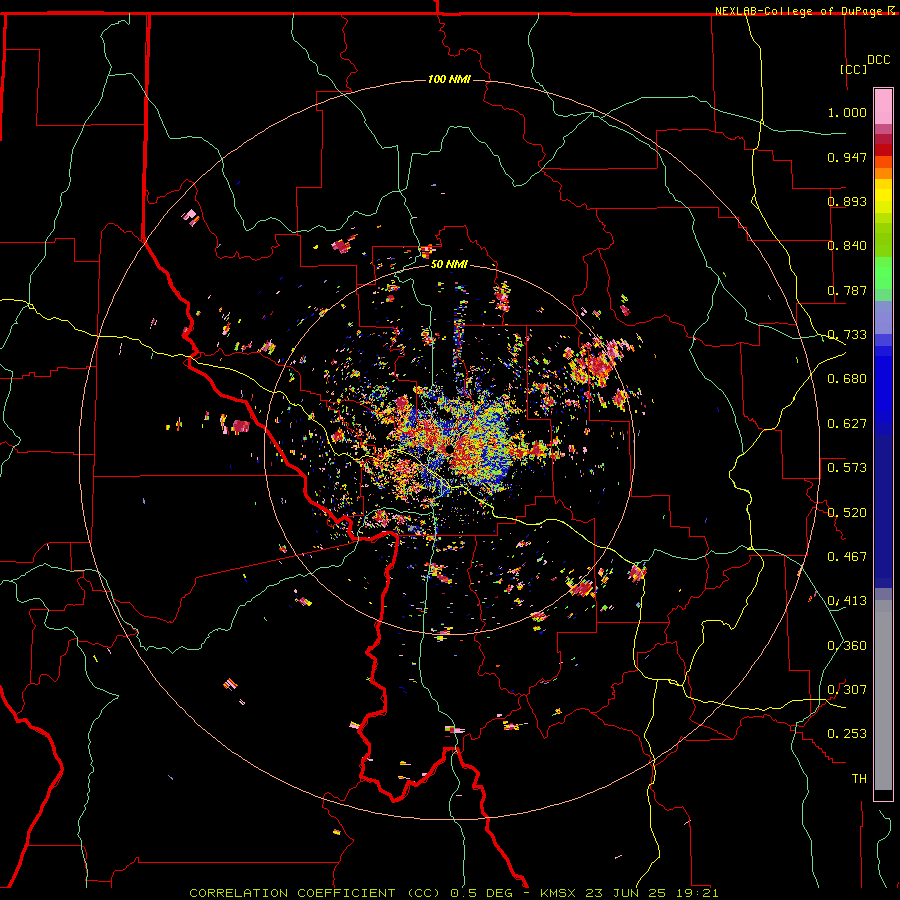Viewport: 900px width, 900px height.
Task: Click the gray segment of color bar
Action: (883, 695)
